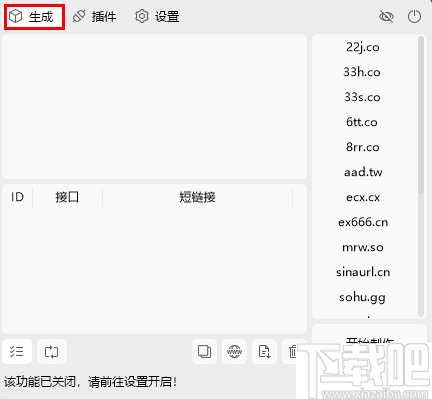Select 22j.co in the domain list
This screenshot has width=432, height=399.
tap(363, 47)
